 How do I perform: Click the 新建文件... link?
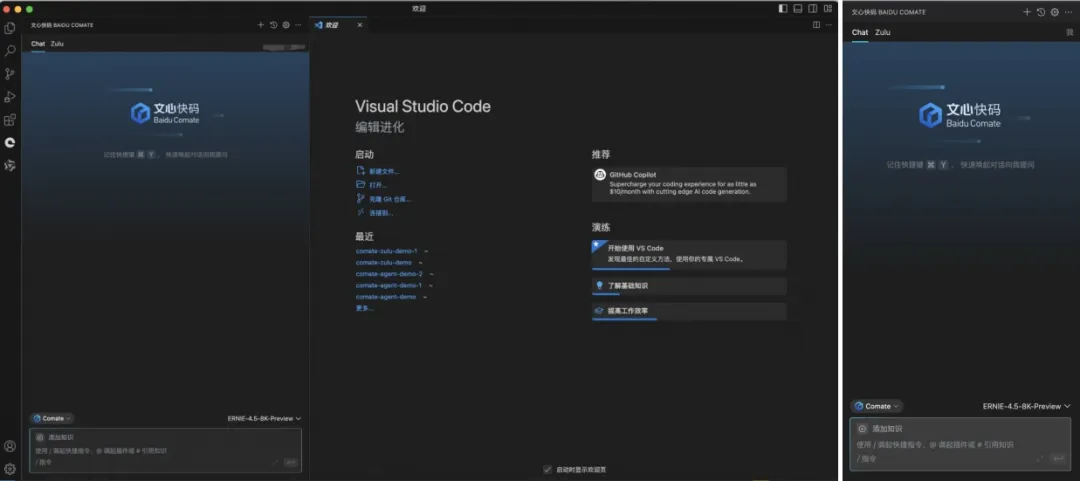click(382, 171)
